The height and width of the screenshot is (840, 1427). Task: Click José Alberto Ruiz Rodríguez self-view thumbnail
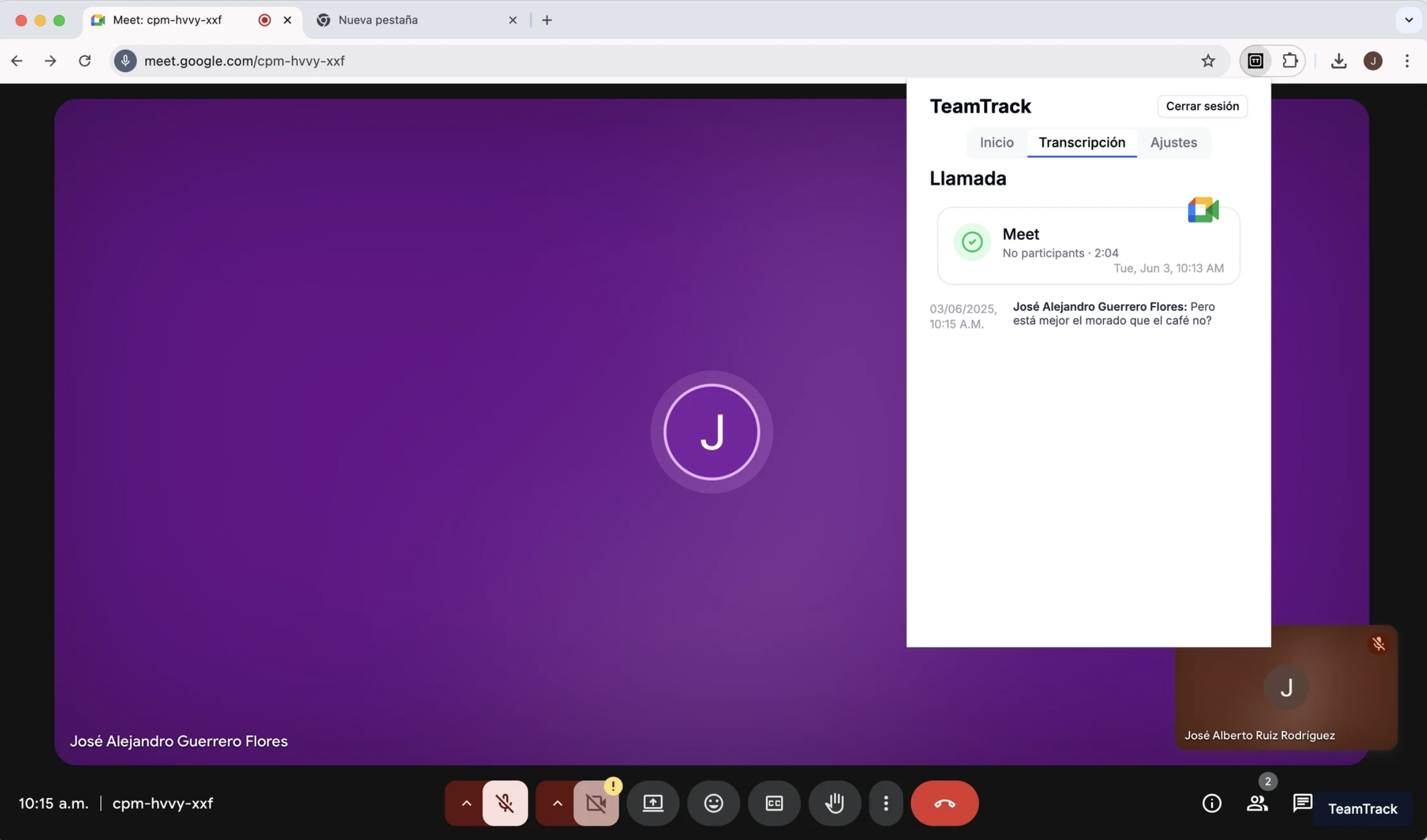tap(1286, 687)
